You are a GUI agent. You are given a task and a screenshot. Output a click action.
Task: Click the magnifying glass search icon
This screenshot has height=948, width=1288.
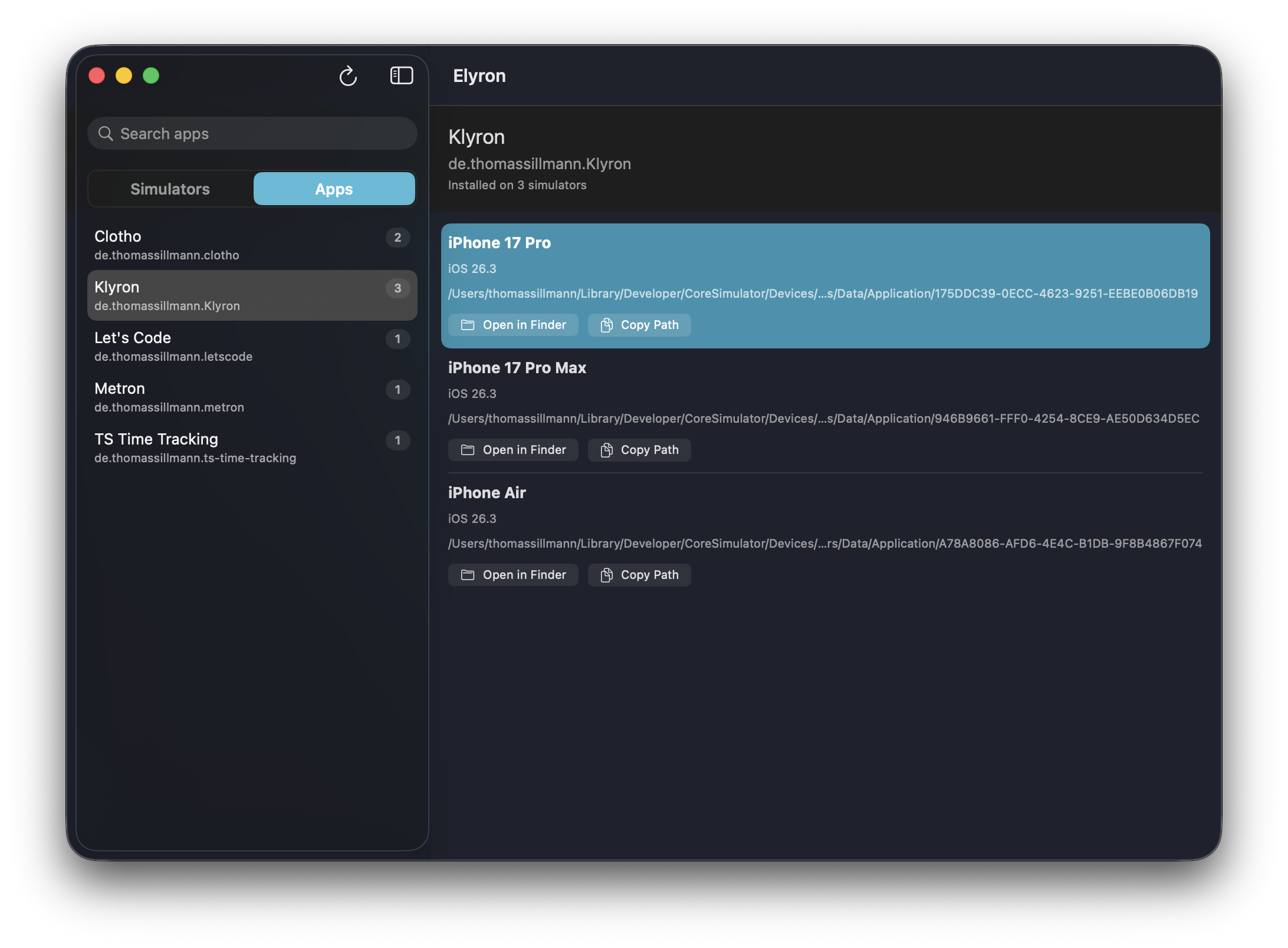(106, 134)
